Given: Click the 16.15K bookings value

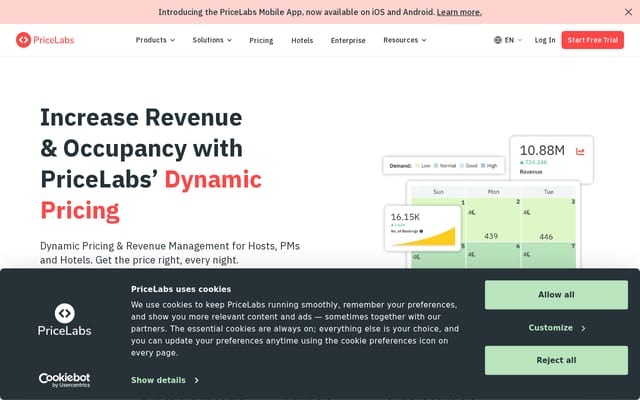Looking at the screenshot, I should [405, 217].
